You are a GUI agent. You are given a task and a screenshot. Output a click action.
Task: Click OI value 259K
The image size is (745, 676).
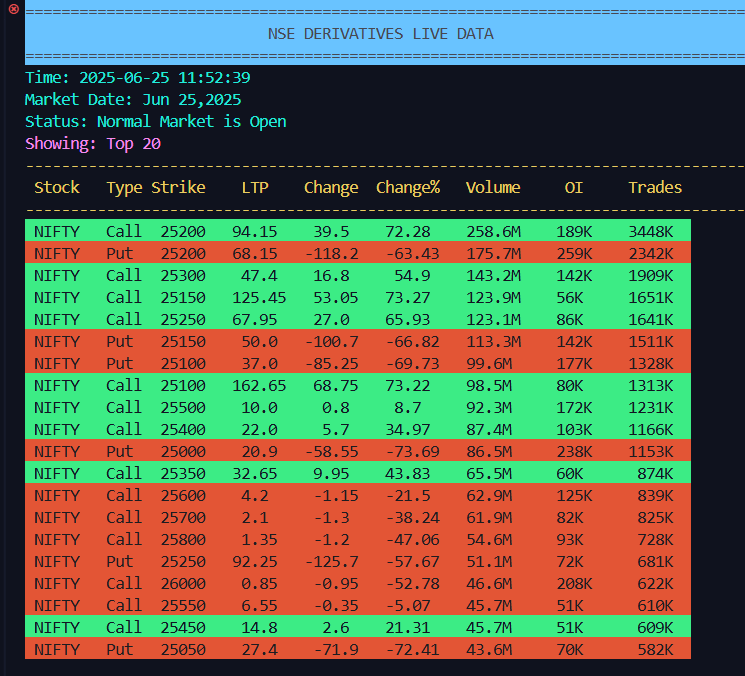coord(574,253)
